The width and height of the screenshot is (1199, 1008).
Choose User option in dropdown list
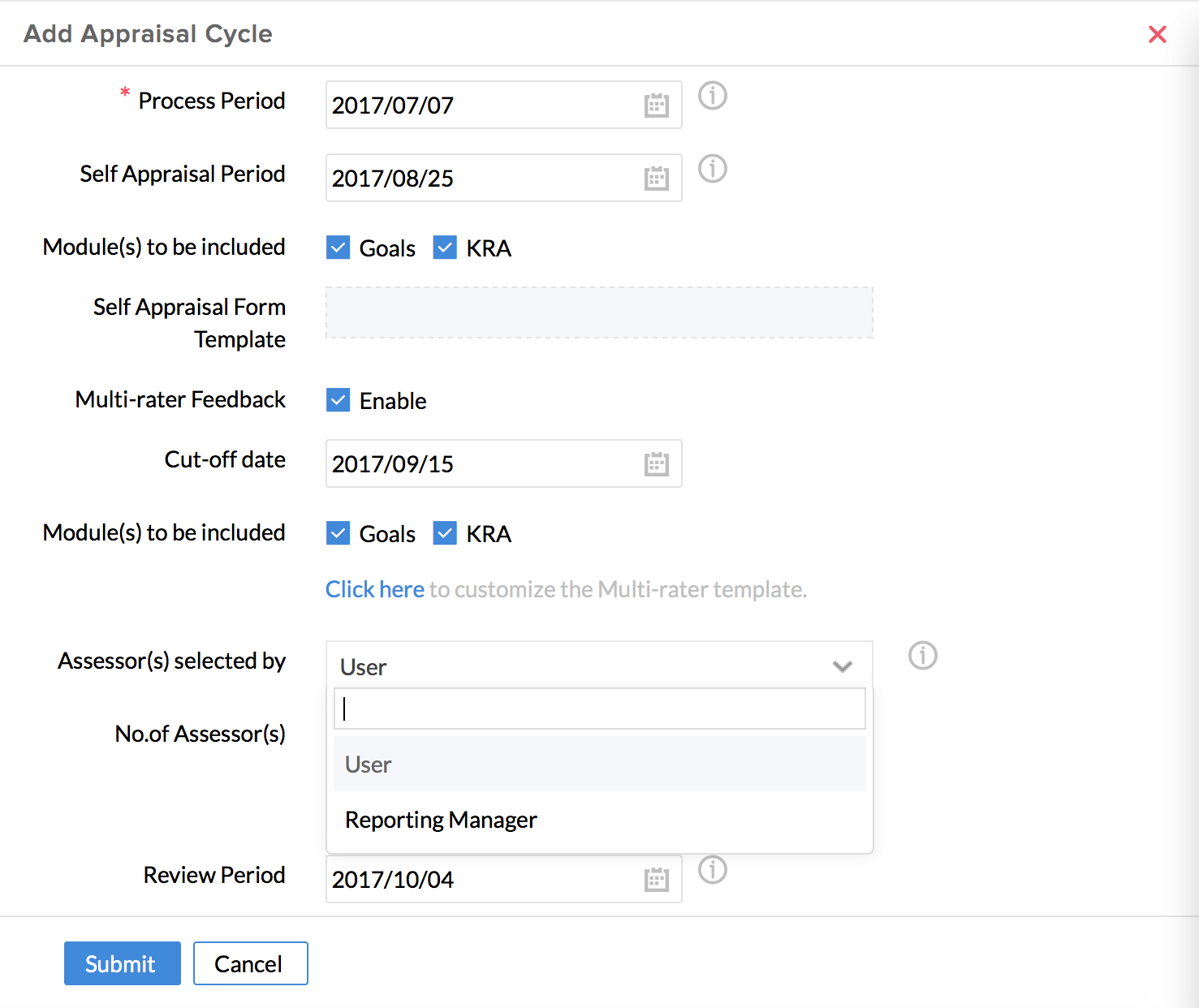(x=369, y=765)
